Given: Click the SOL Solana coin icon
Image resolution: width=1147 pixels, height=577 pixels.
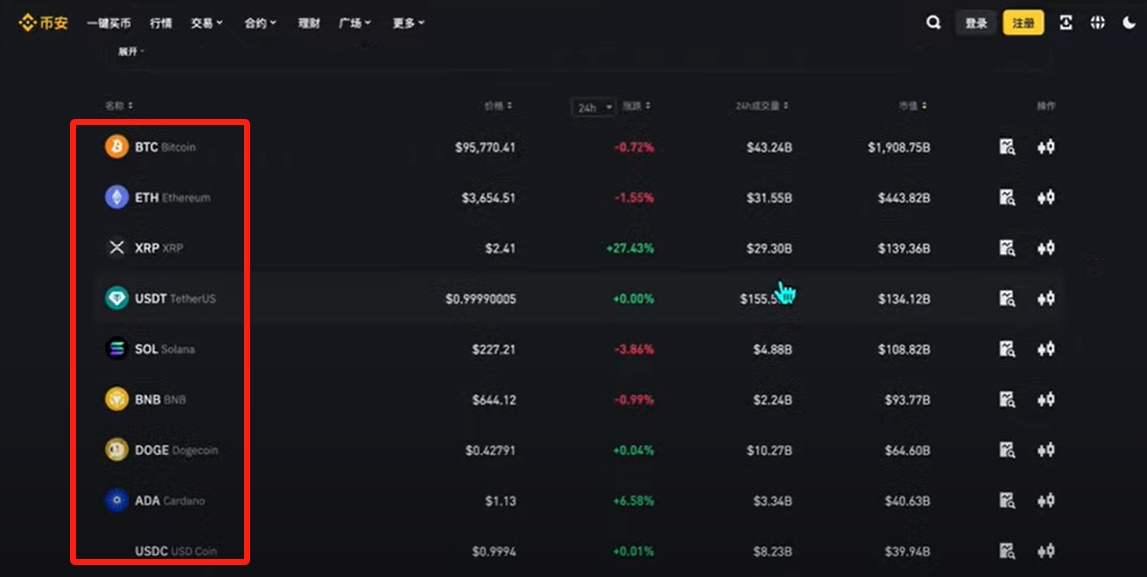Looking at the screenshot, I should tap(116, 348).
